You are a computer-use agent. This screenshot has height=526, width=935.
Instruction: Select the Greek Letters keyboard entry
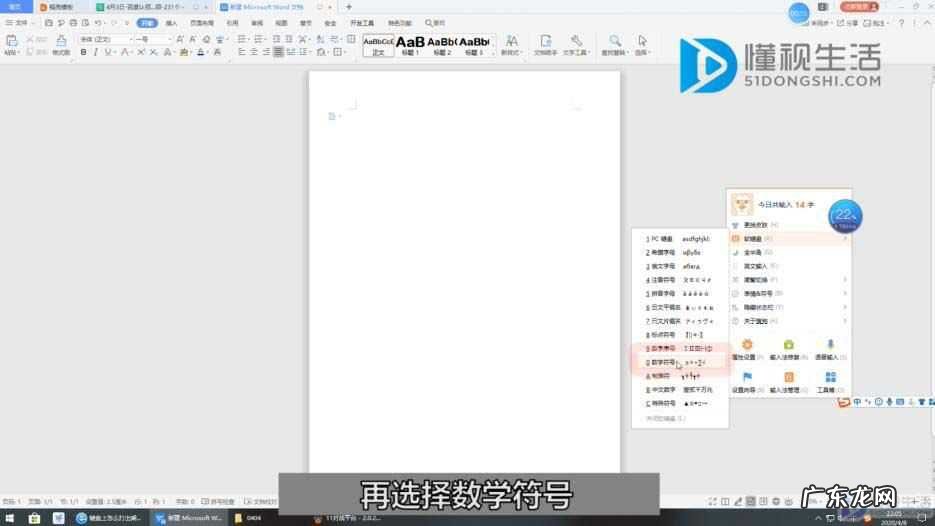point(680,252)
